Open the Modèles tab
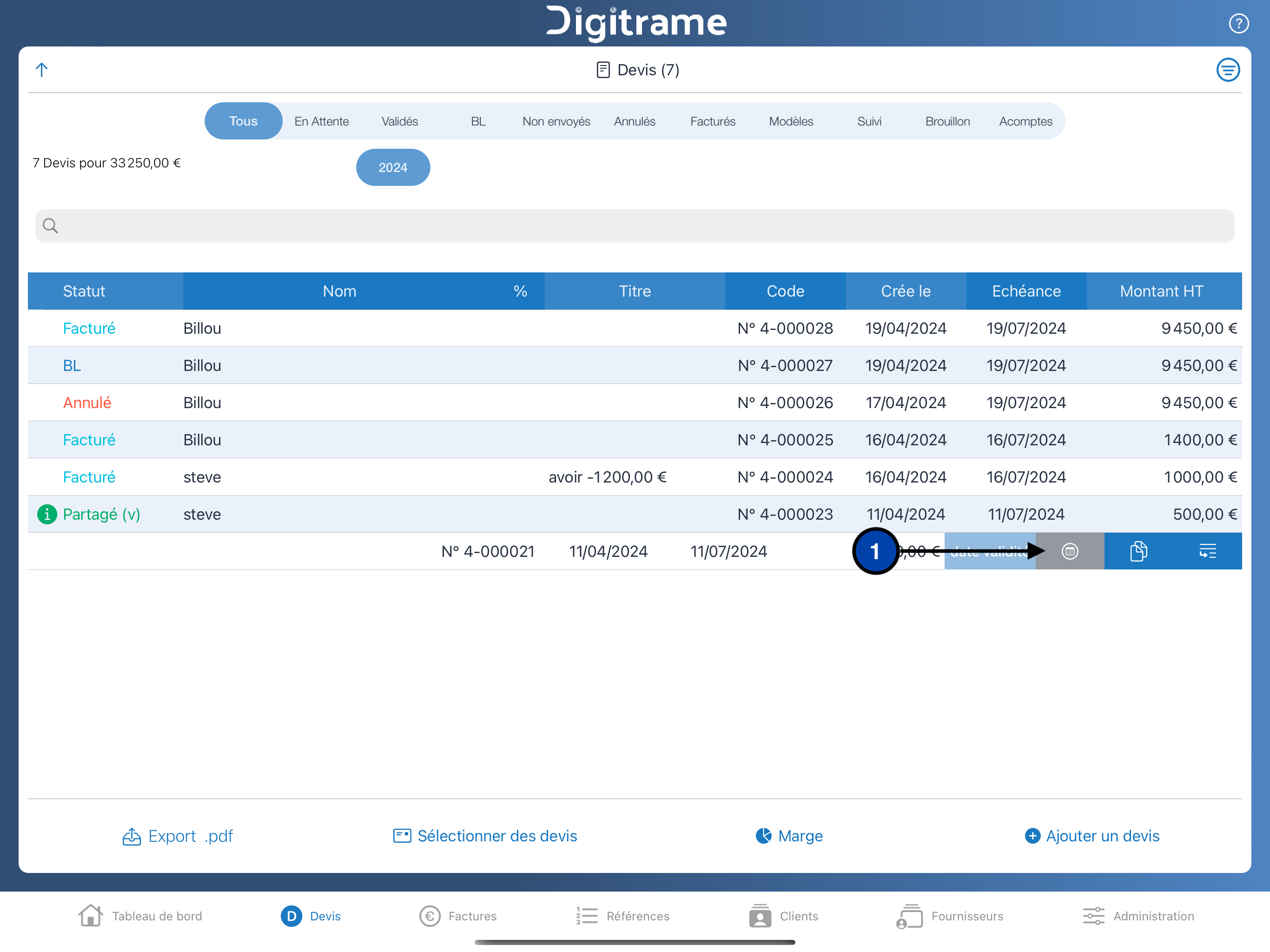Image resolution: width=1270 pixels, height=952 pixels. point(791,121)
